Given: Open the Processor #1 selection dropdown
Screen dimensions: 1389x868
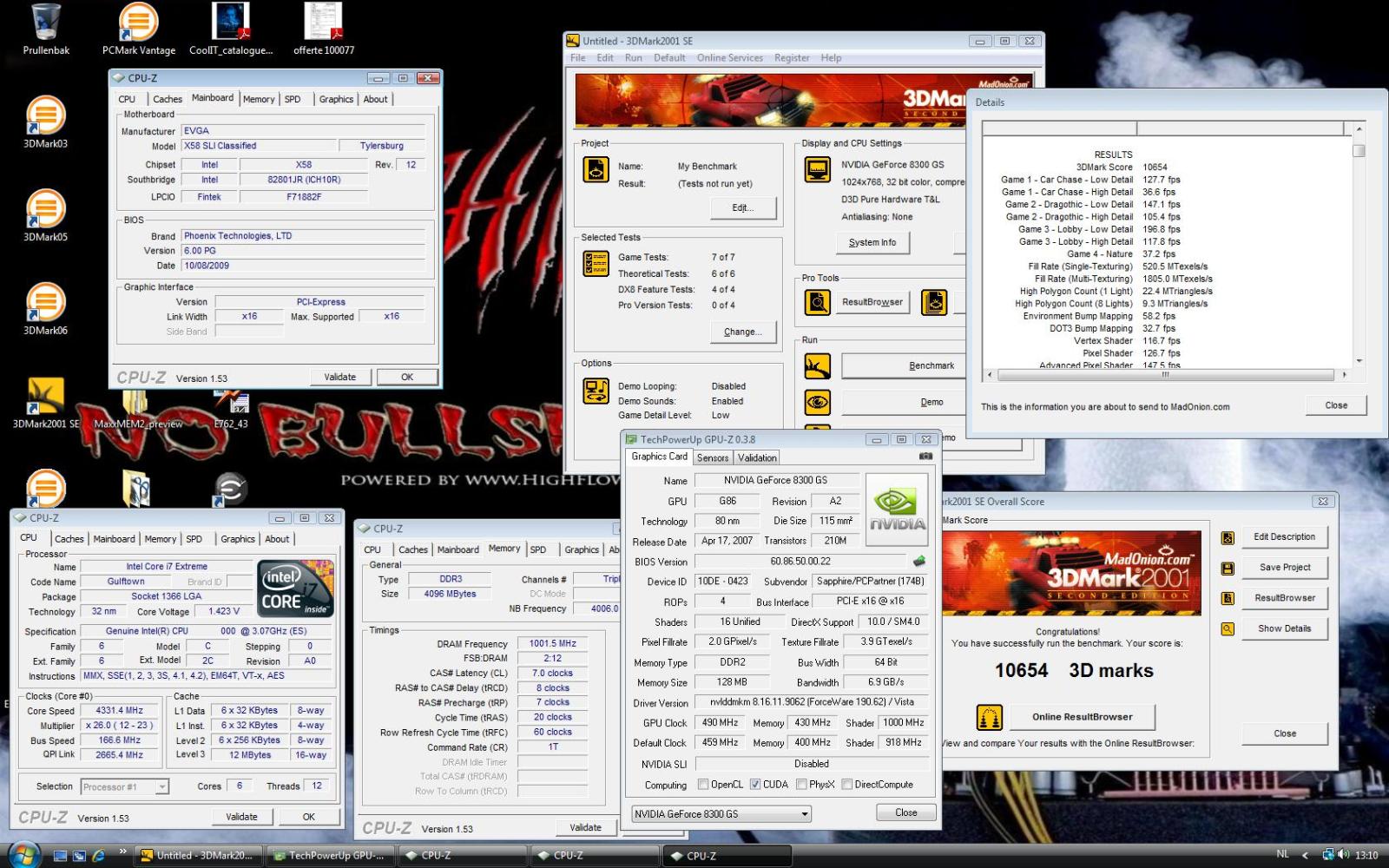Looking at the screenshot, I should [x=125, y=786].
